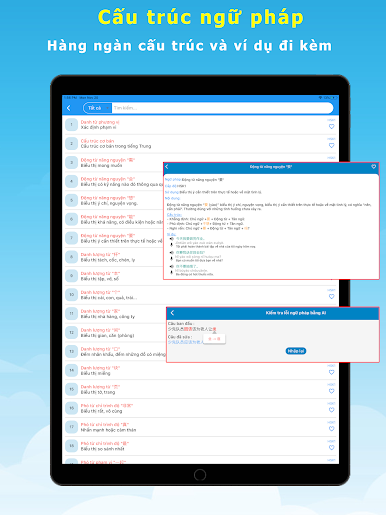
Task: Go back from the grammar detail popup
Action: coord(167,167)
